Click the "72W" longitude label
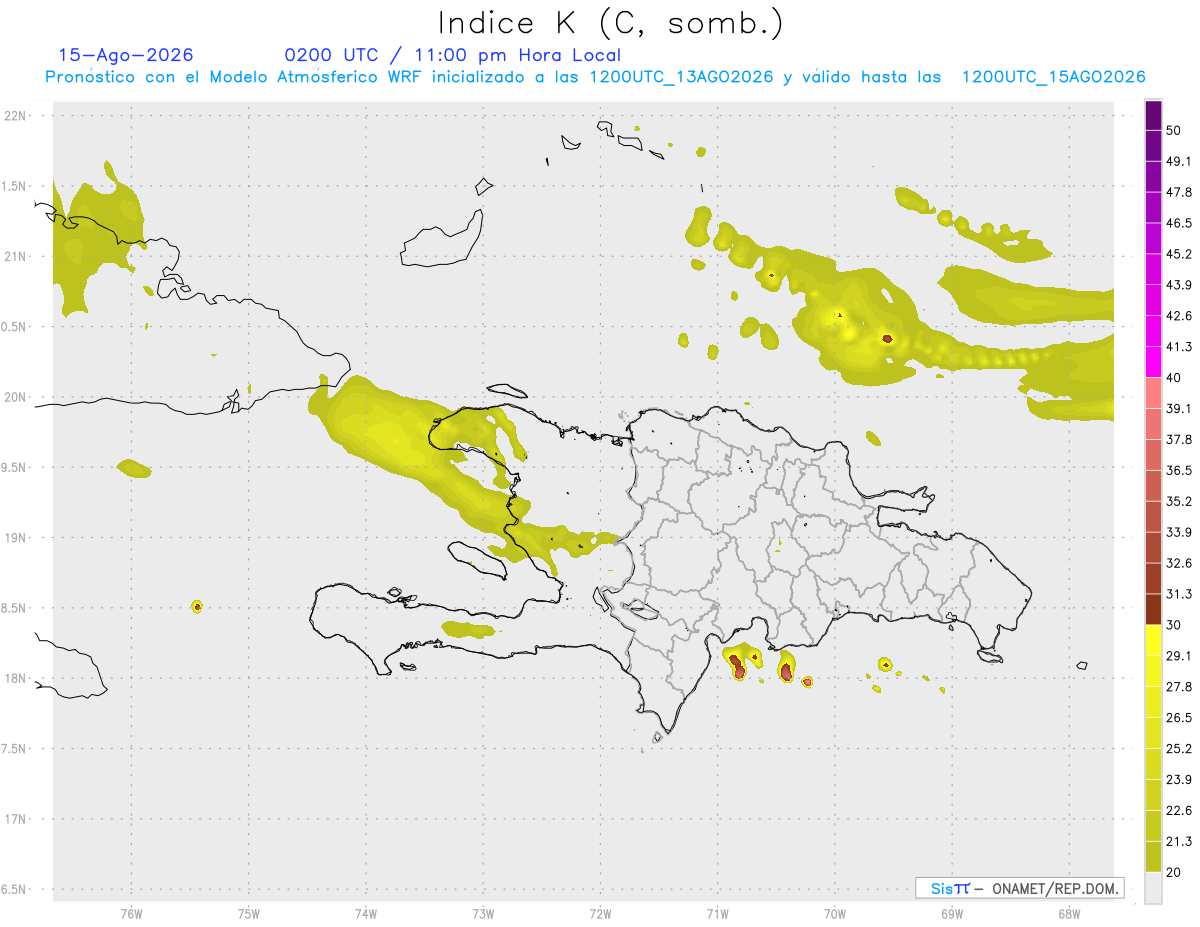The image size is (1200, 927). [x=600, y=914]
